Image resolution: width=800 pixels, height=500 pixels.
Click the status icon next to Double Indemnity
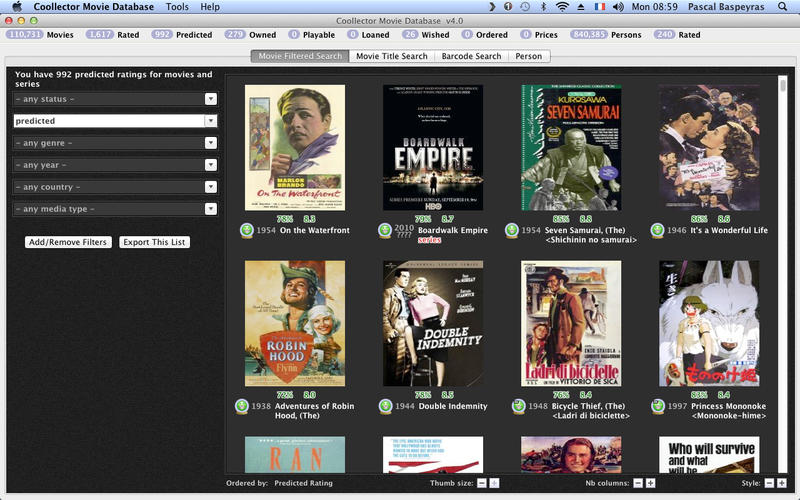(x=385, y=406)
